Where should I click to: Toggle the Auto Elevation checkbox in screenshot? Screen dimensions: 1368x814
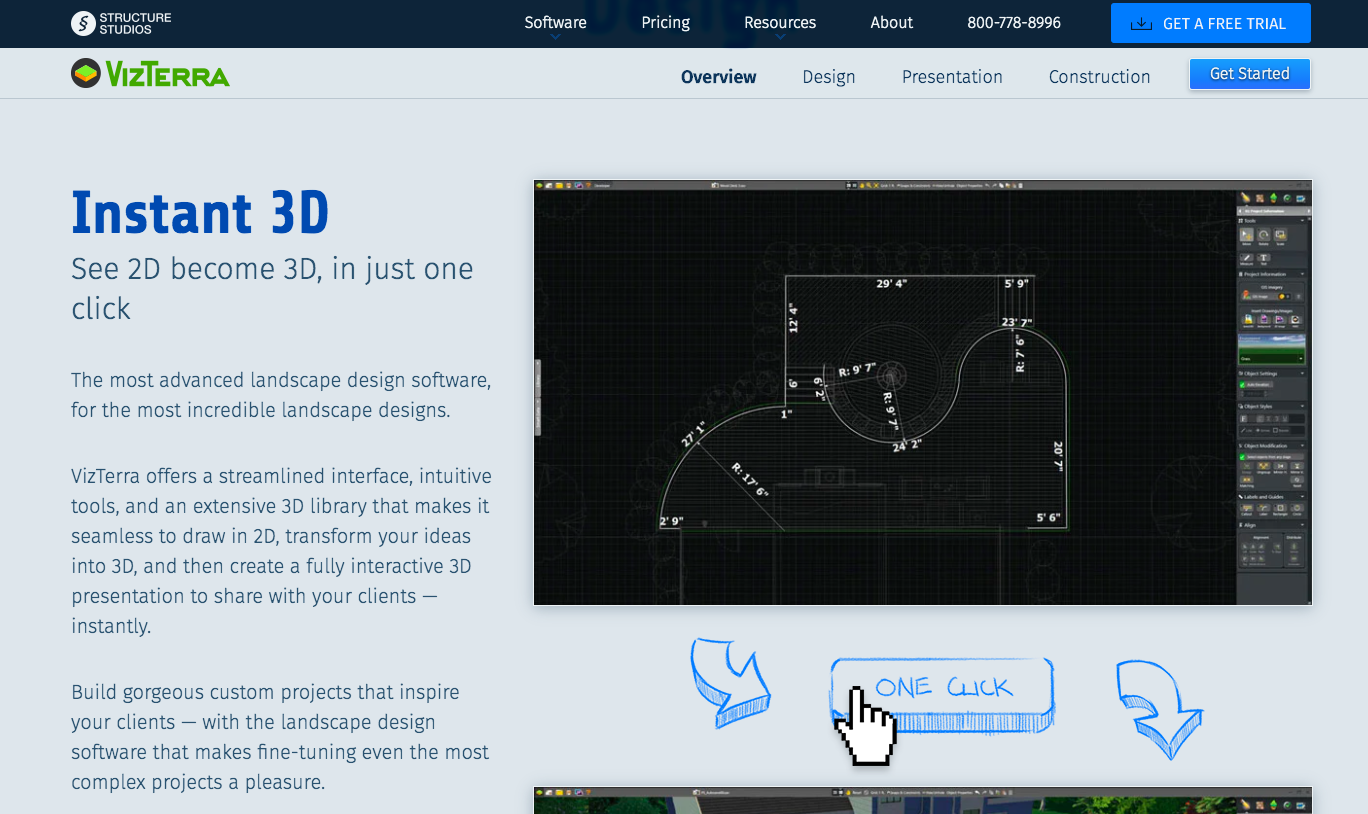point(1242,385)
